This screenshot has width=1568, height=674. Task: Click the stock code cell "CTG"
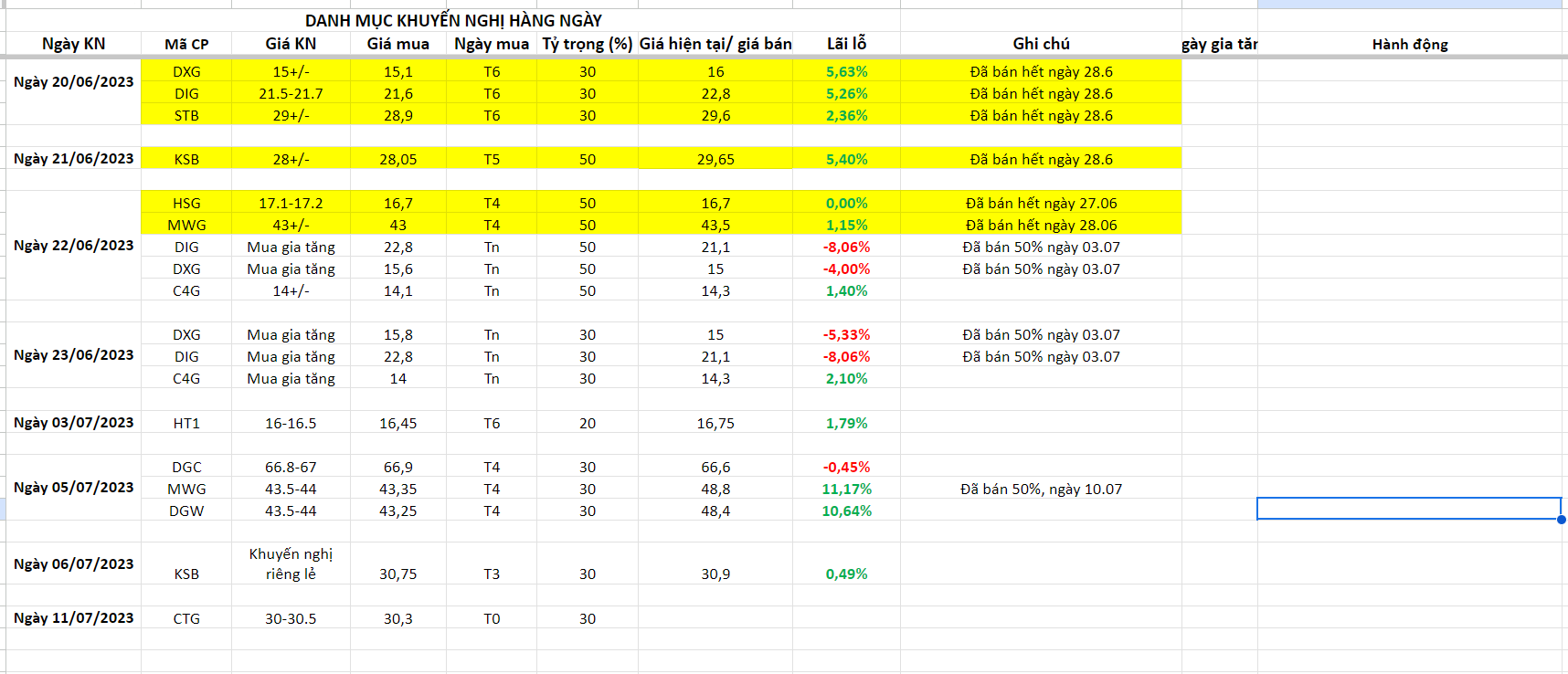tap(186, 618)
